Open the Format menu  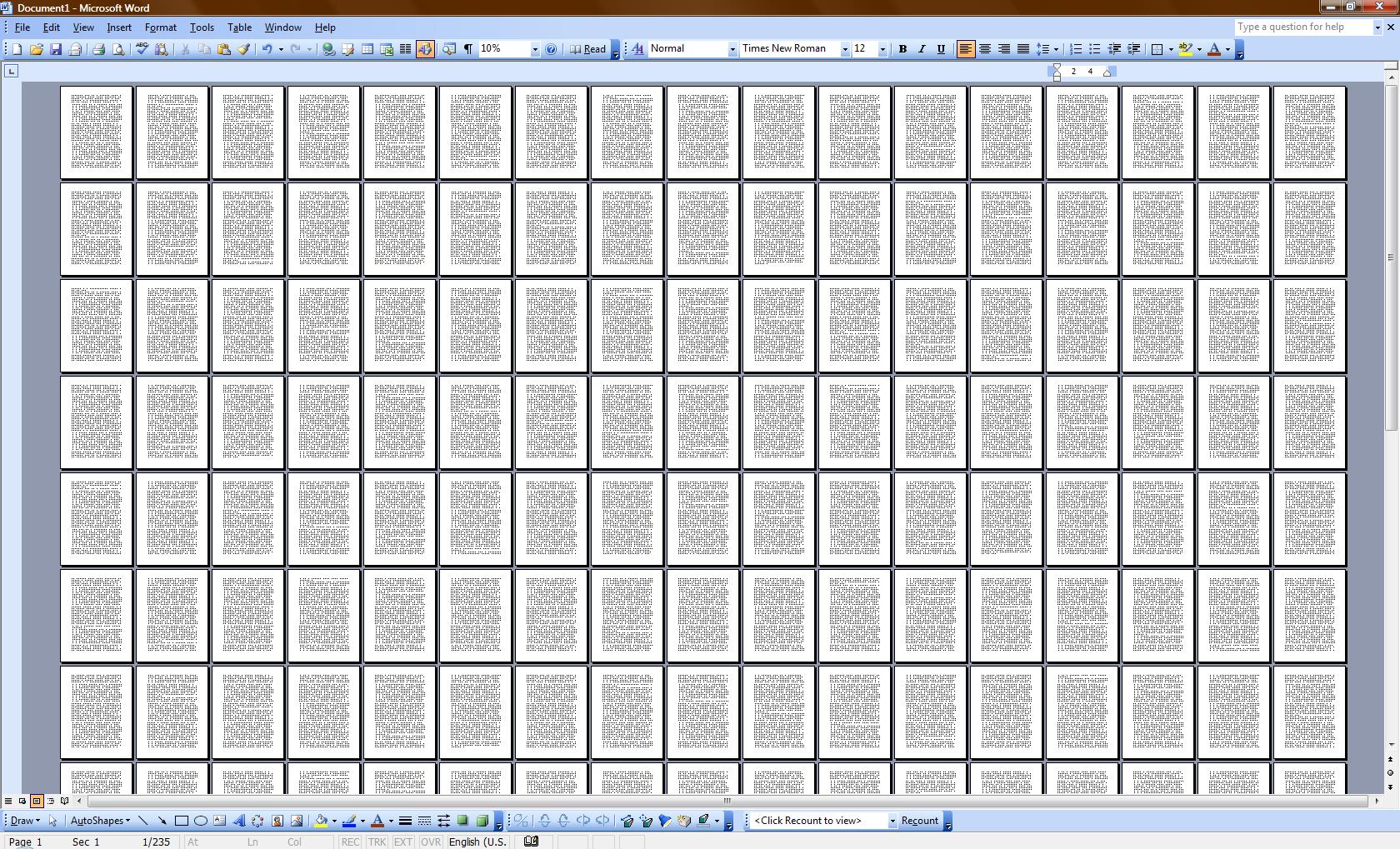click(161, 27)
